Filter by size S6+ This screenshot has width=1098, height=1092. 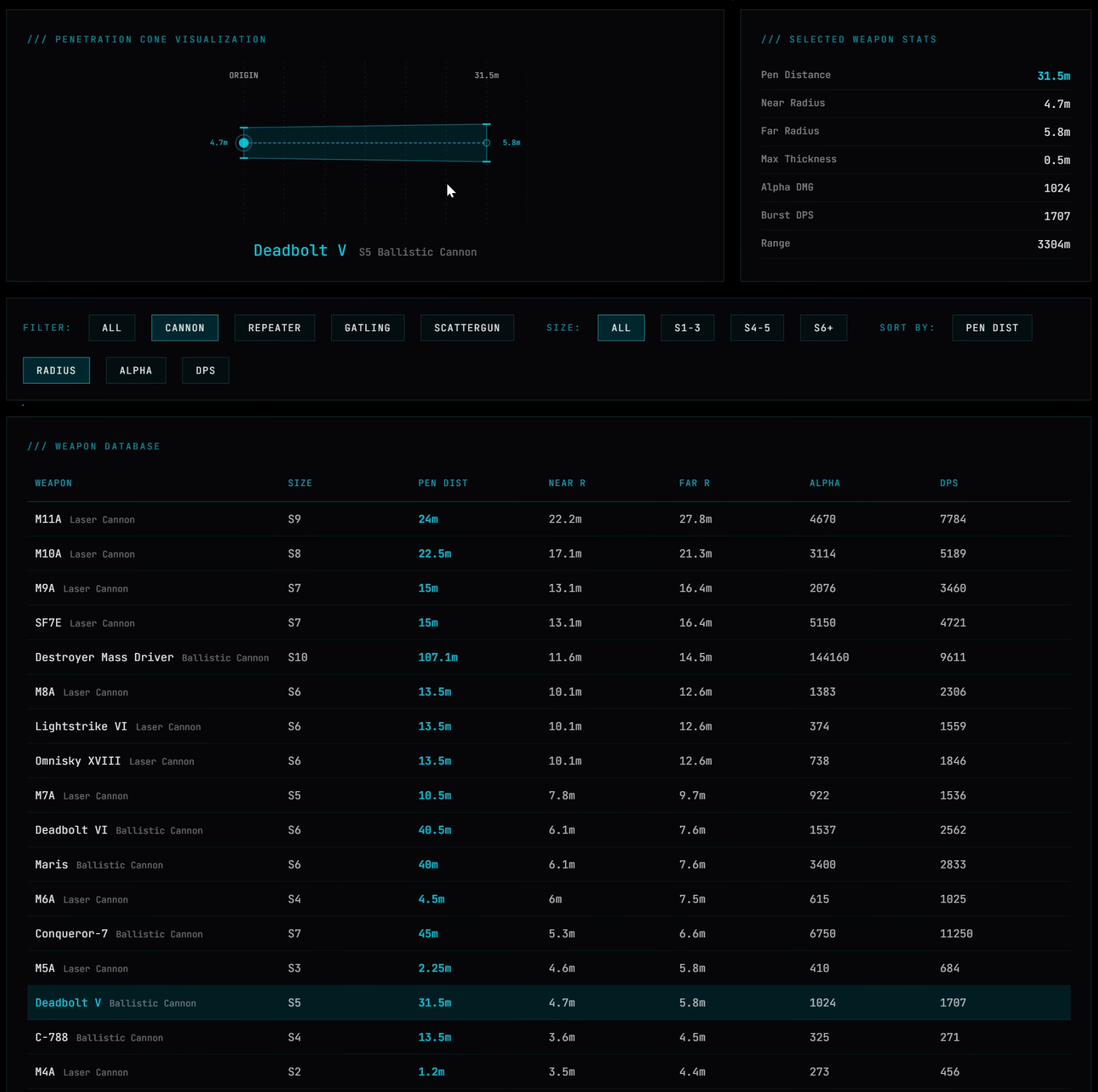(823, 328)
